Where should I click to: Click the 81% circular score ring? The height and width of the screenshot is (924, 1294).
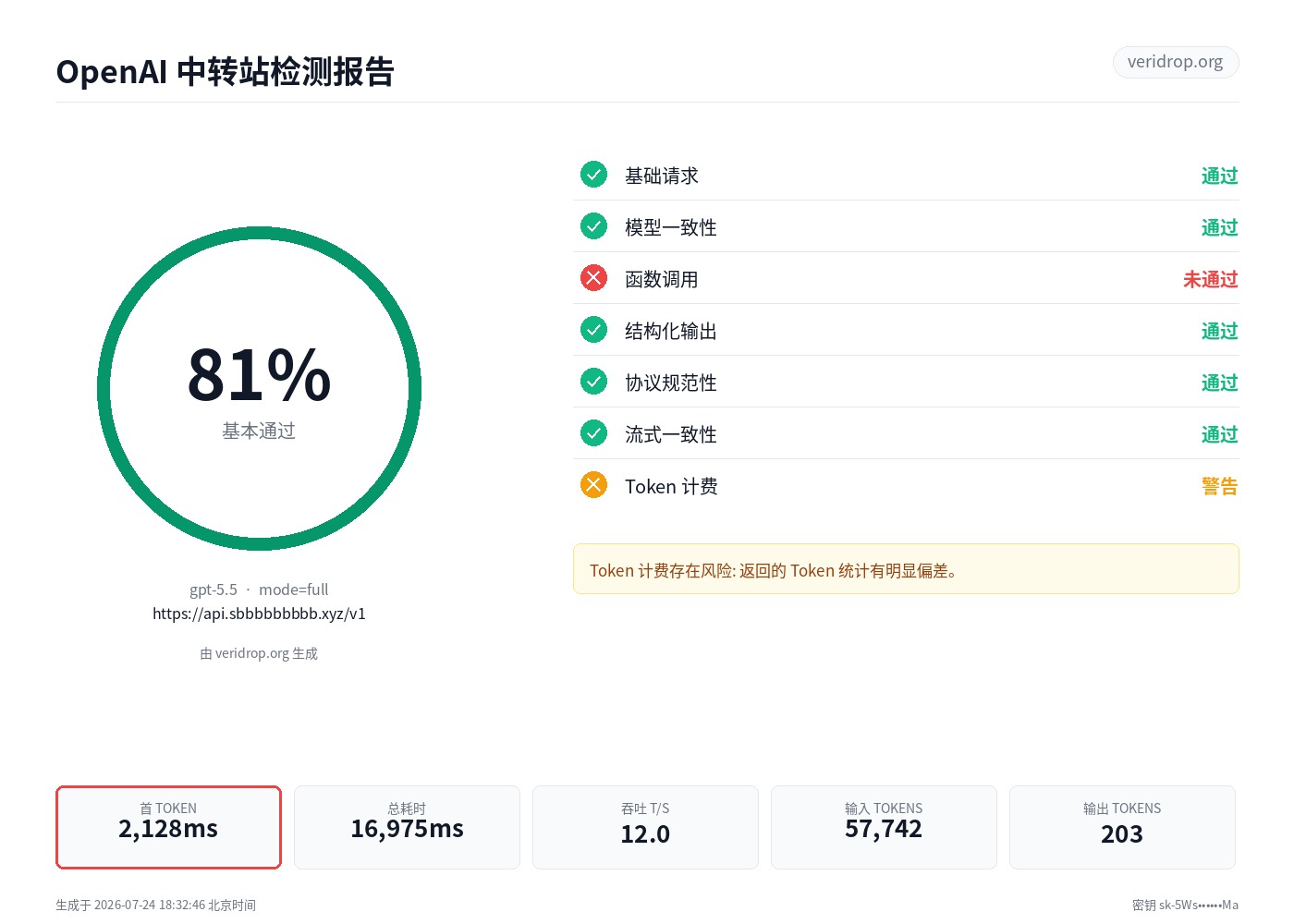pyautogui.click(x=259, y=389)
